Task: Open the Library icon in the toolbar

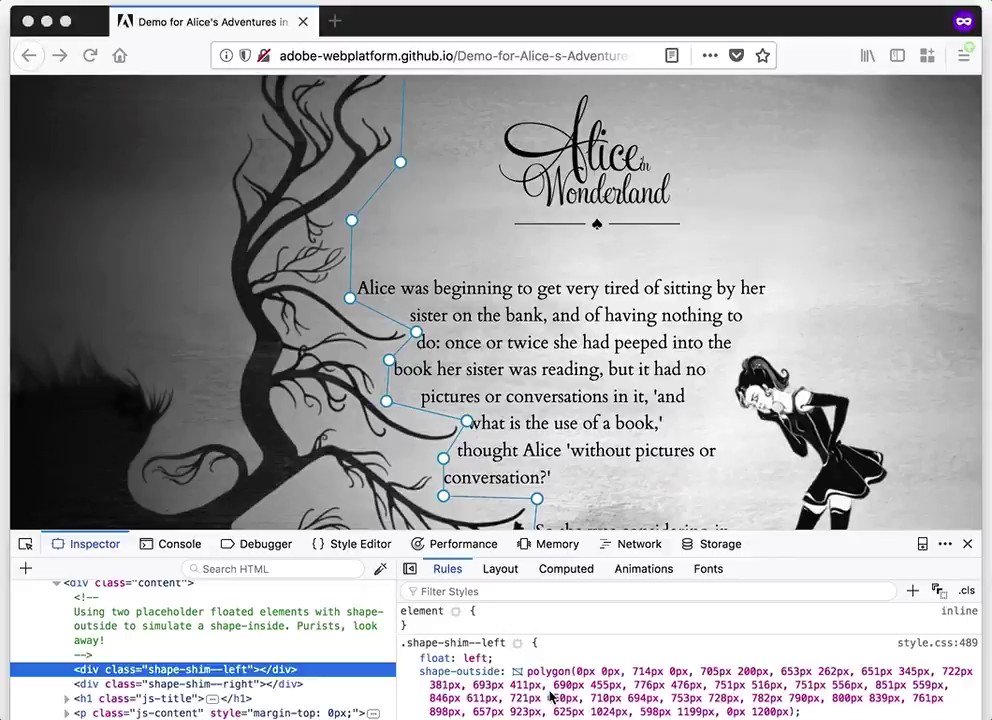Action: click(867, 56)
